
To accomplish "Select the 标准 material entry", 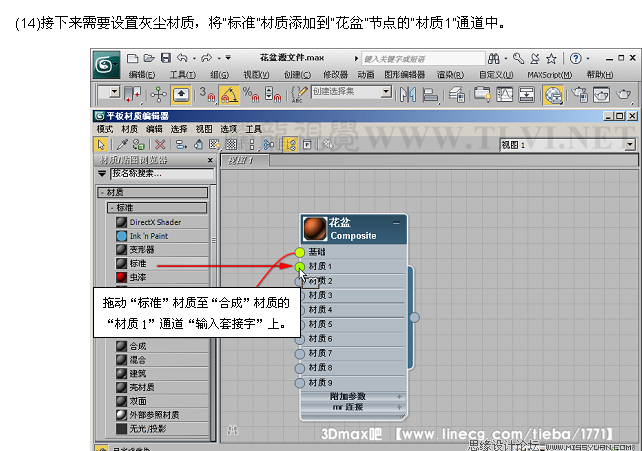I will coord(162,263).
